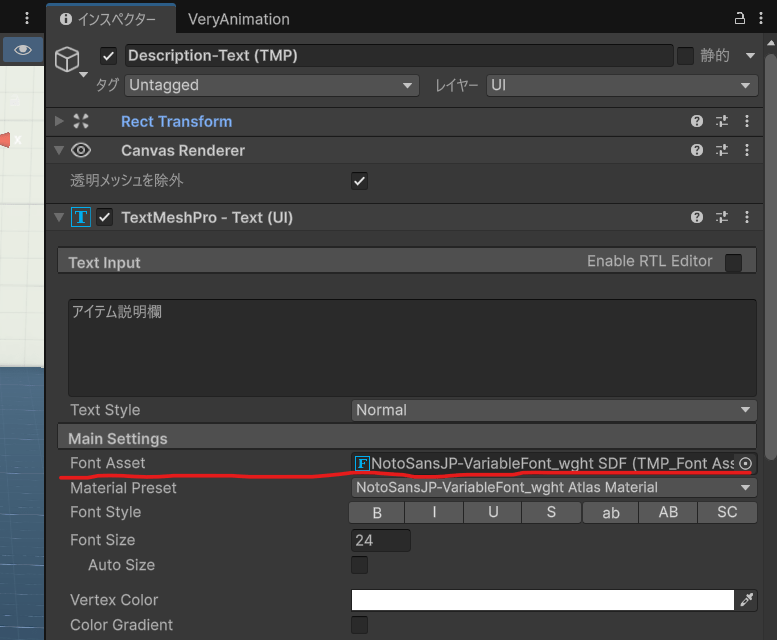Open the white Vertex Color swatch
This screenshot has height=640, width=777.
click(542, 600)
